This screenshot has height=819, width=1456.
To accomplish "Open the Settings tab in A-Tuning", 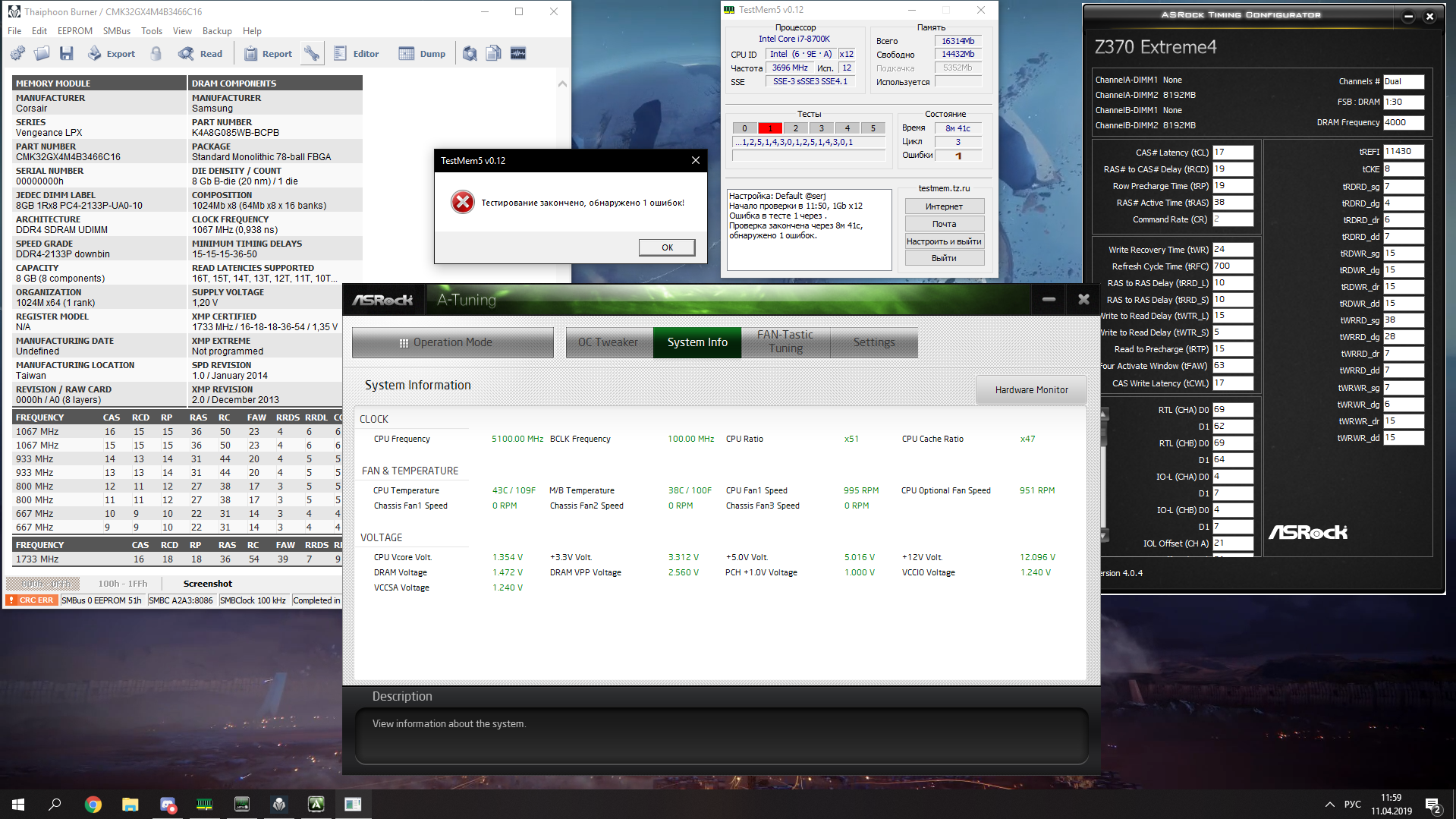I will click(874, 342).
